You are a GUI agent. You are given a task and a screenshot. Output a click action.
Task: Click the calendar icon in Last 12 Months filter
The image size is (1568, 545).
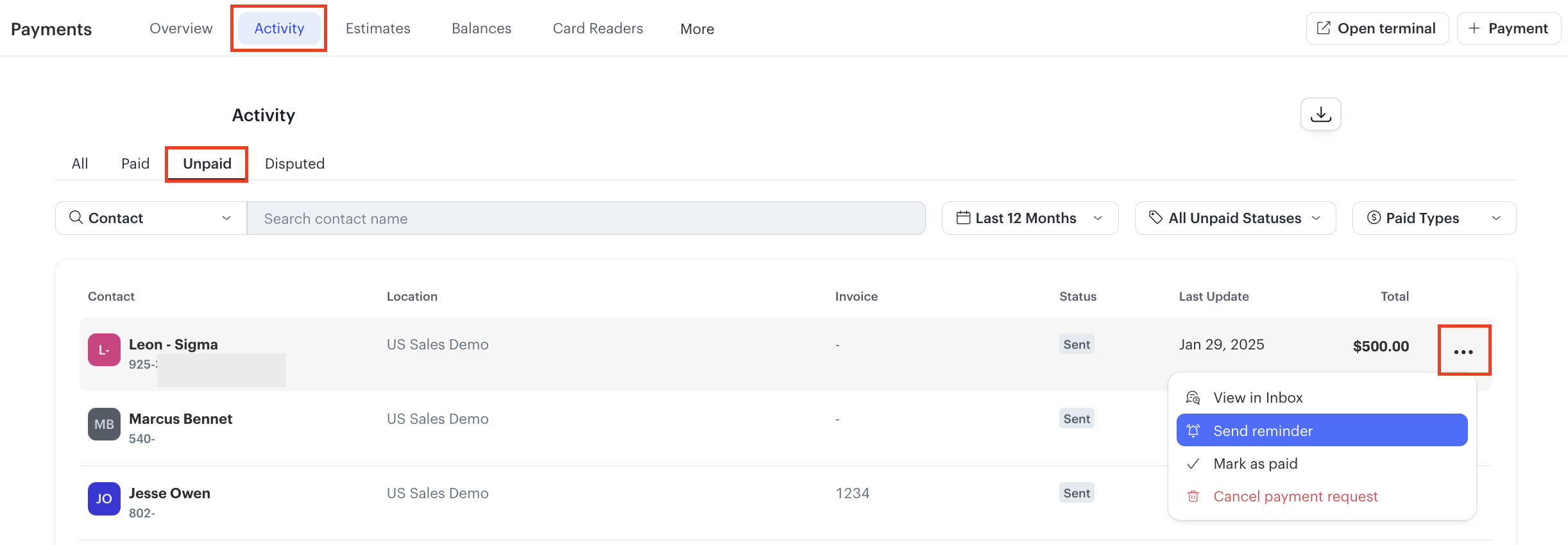point(963,218)
